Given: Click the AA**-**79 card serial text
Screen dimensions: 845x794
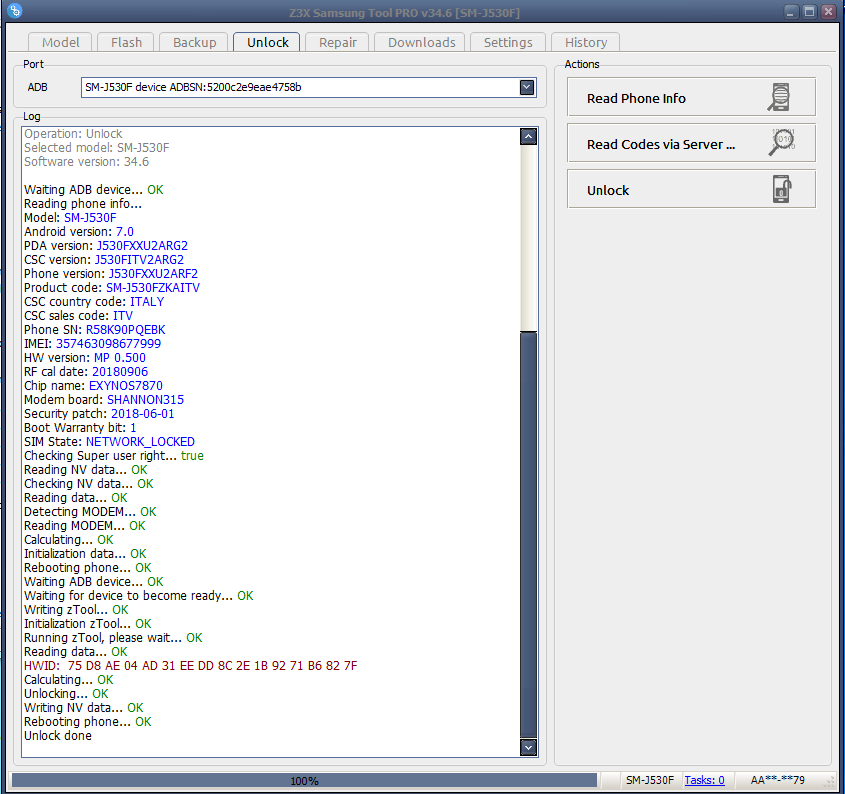Looking at the screenshot, I should [x=777, y=780].
